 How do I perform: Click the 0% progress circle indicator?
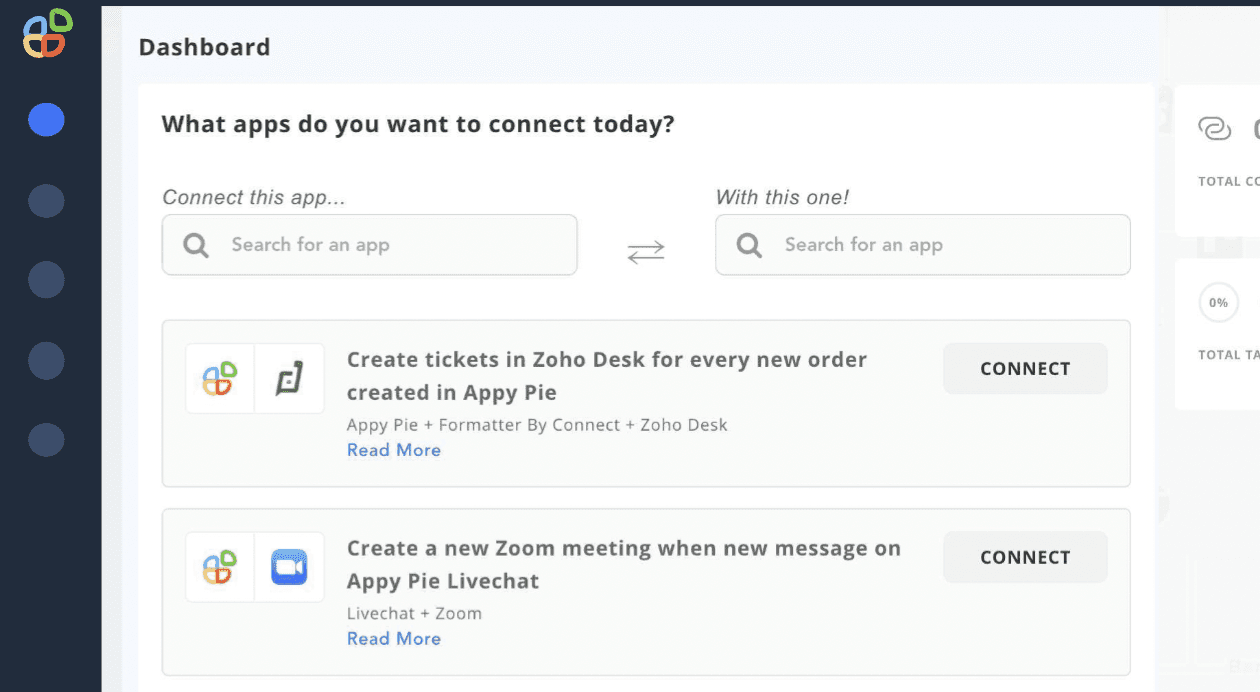coord(1218,302)
